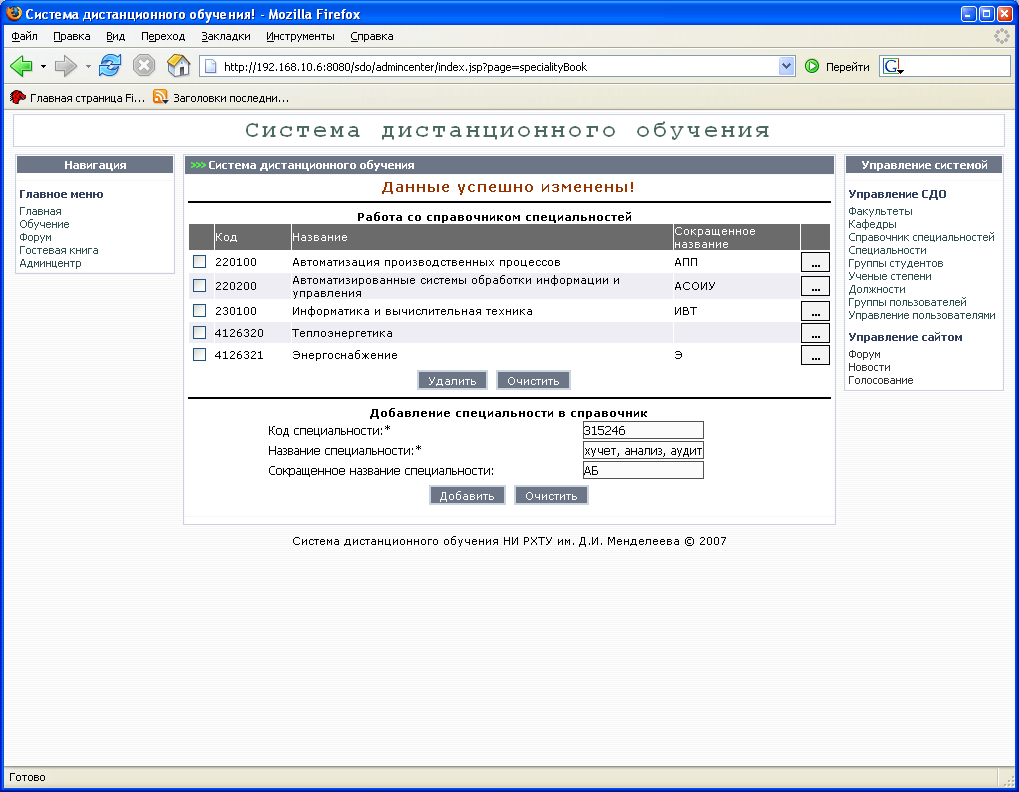Open the Главная navigation link

[x=40, y=211]
